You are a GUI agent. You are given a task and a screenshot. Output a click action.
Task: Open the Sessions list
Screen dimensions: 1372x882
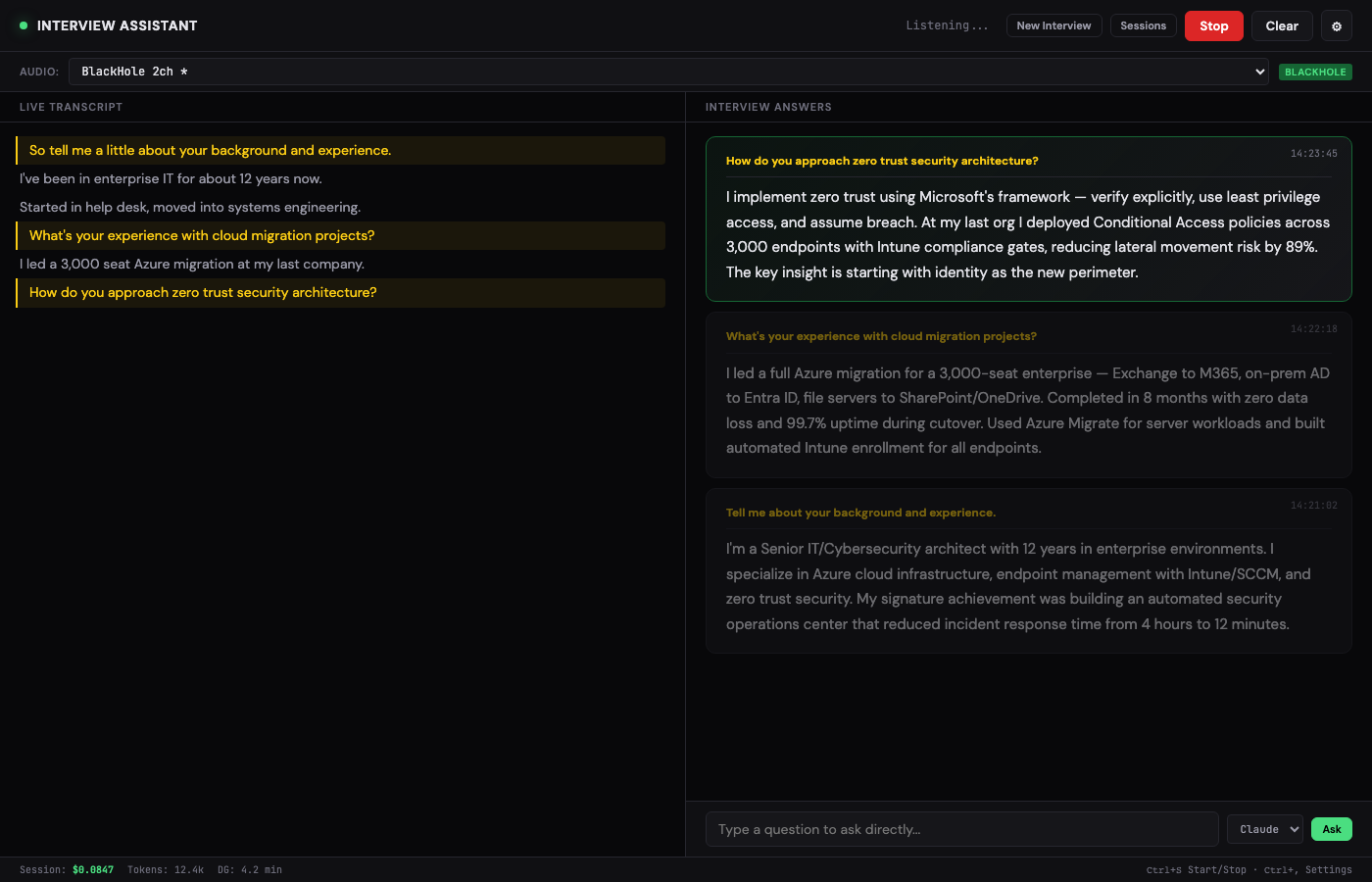tap(1143, 24)
